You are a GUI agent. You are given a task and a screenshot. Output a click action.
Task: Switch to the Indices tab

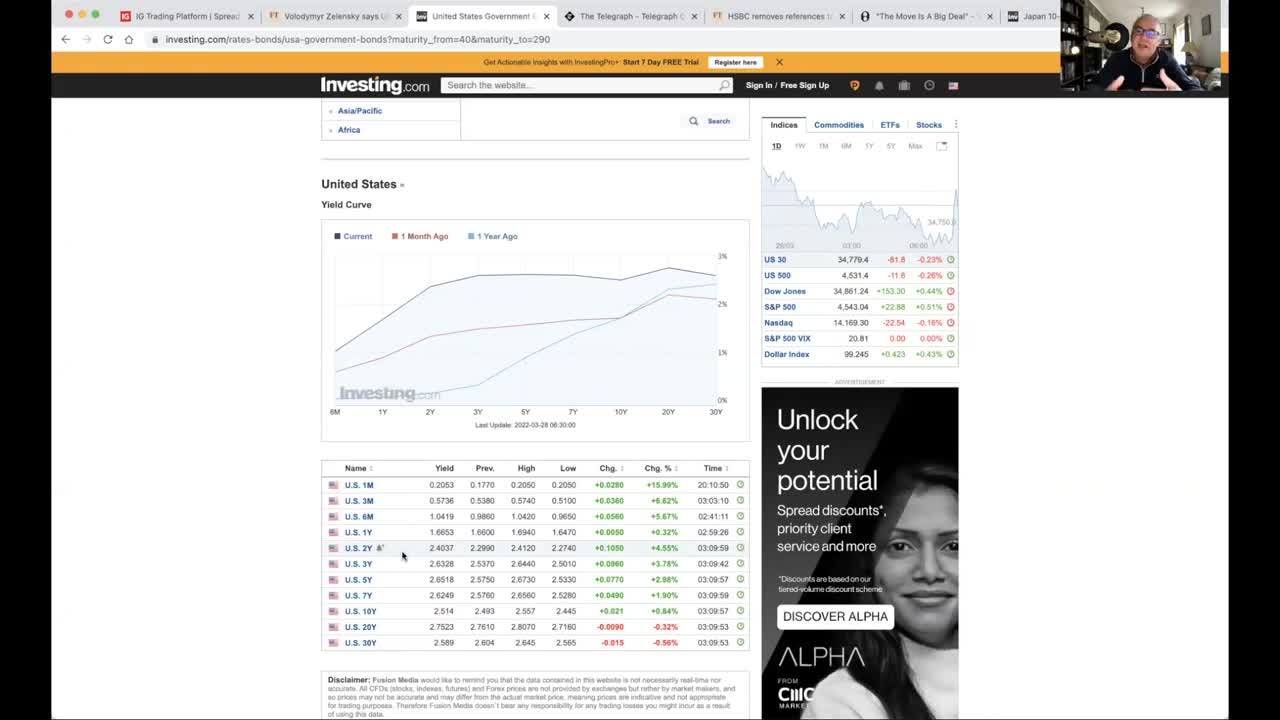coord(784,125)
